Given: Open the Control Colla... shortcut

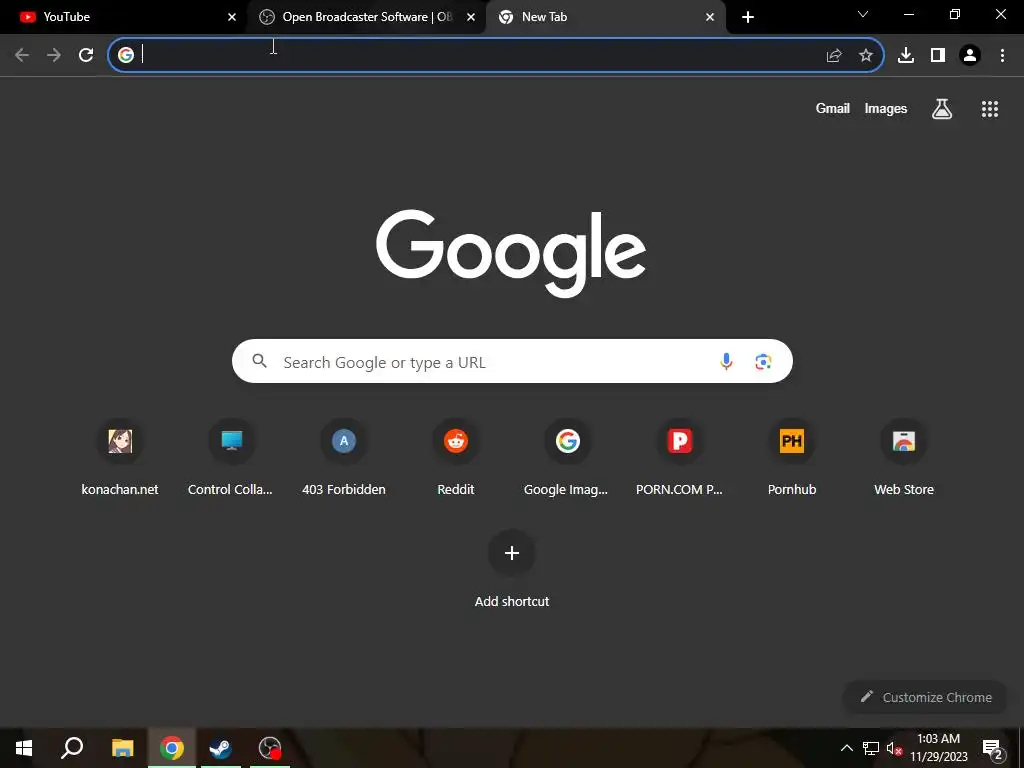Looking at the screenshot, I should (231, 458).
